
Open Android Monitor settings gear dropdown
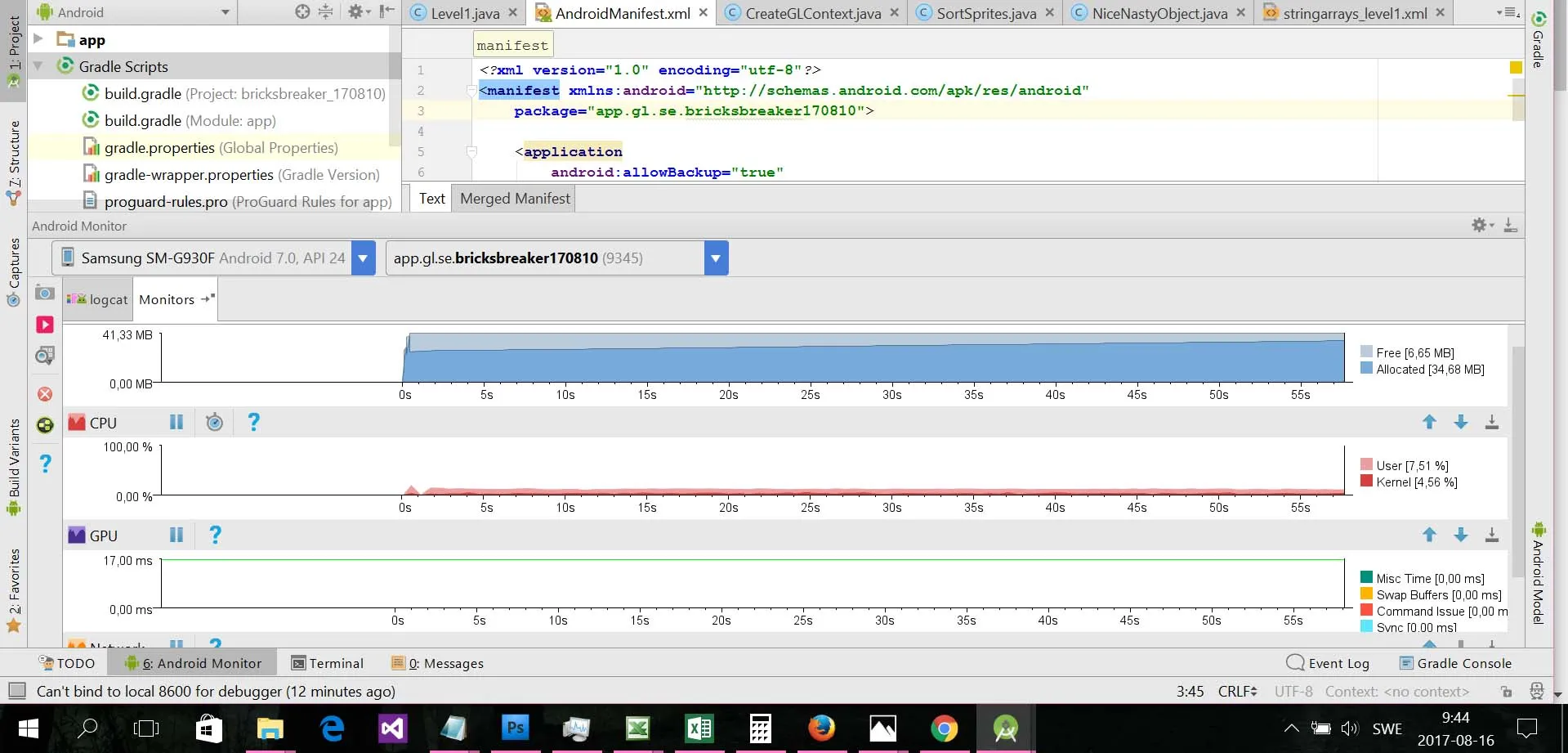point(1482,225)
